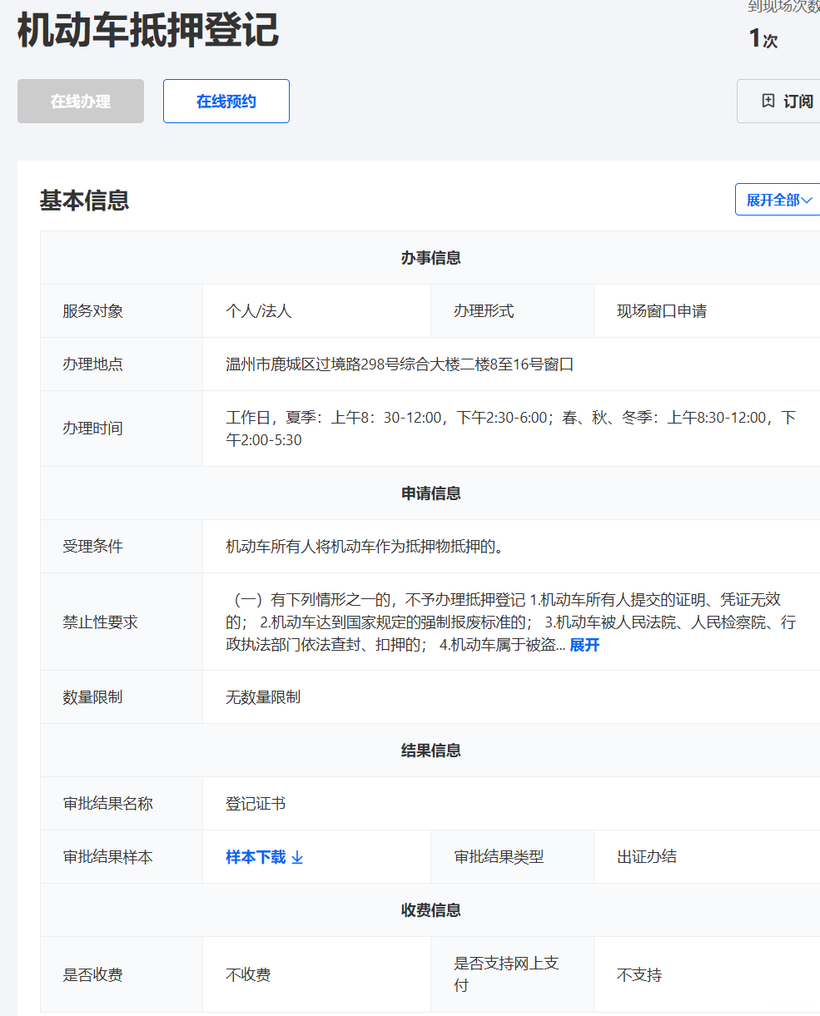Click the greyed-out 在线办理 button
Viewport: 820px width, 1016px height.
coord(80,101)
